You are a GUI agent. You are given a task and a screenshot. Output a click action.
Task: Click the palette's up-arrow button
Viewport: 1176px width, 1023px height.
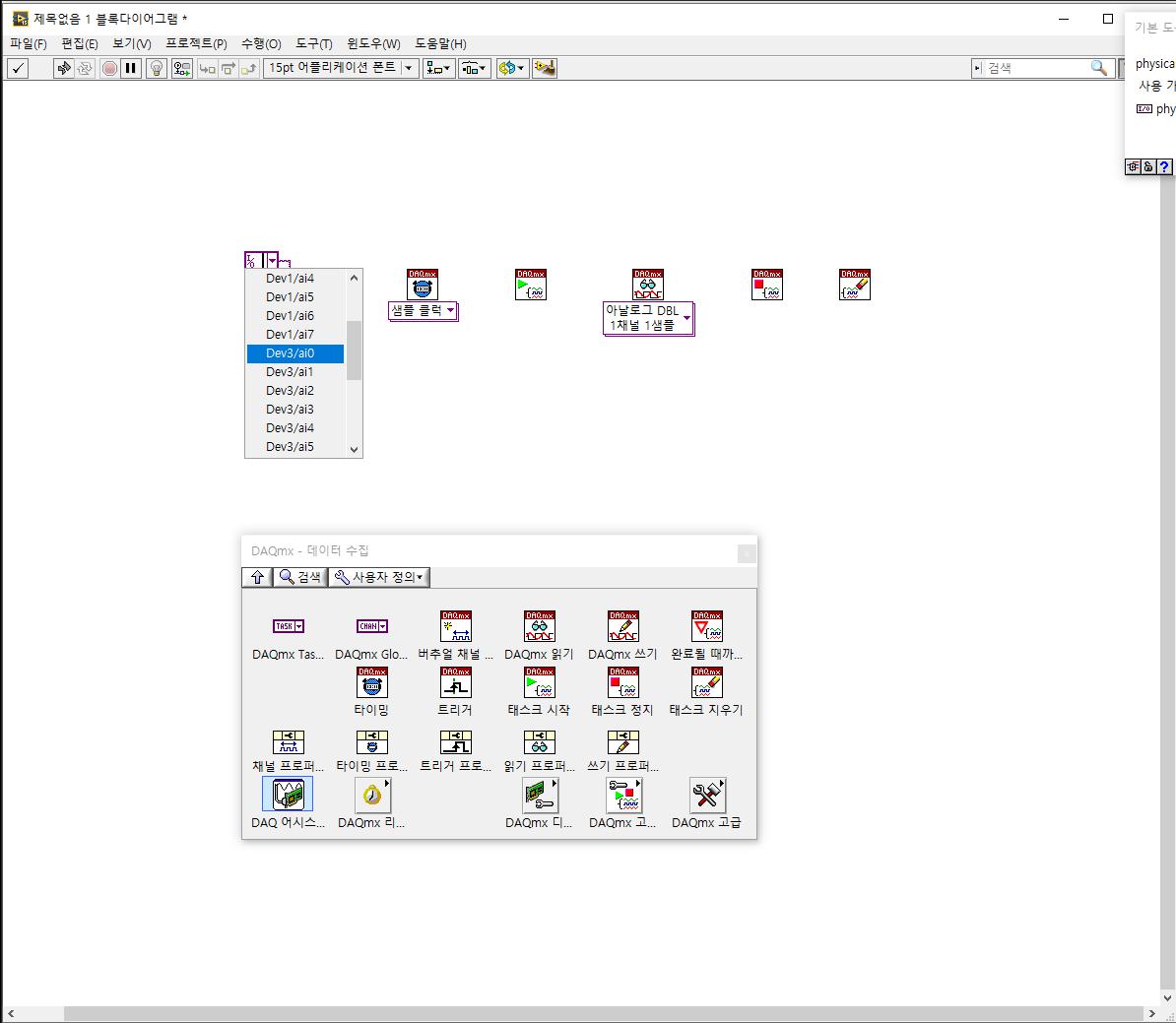point(257,577)
